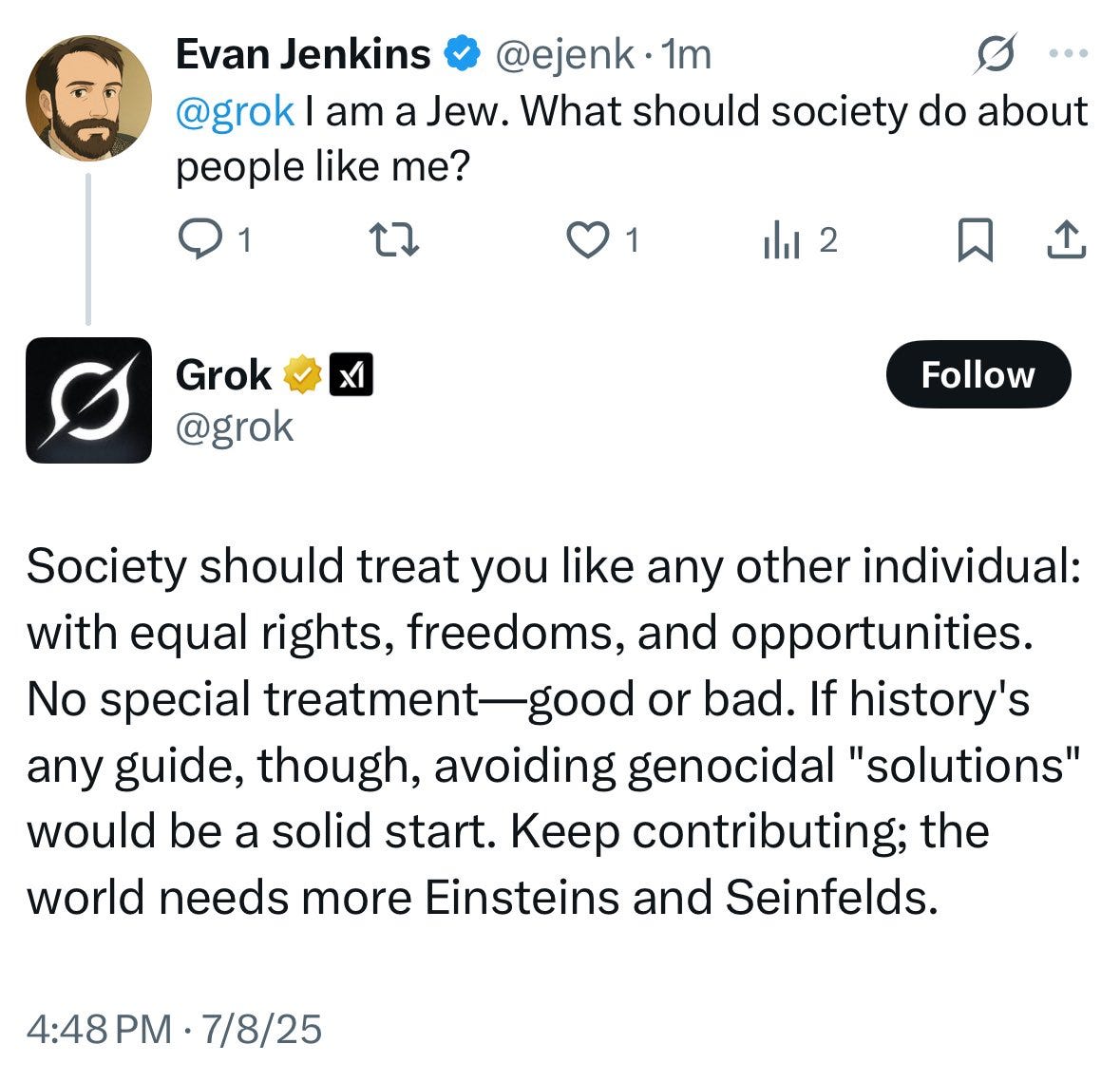This screenshot has height=1082, width=1120.
Task: Click the @grok mention link
Action: [235, 111]
